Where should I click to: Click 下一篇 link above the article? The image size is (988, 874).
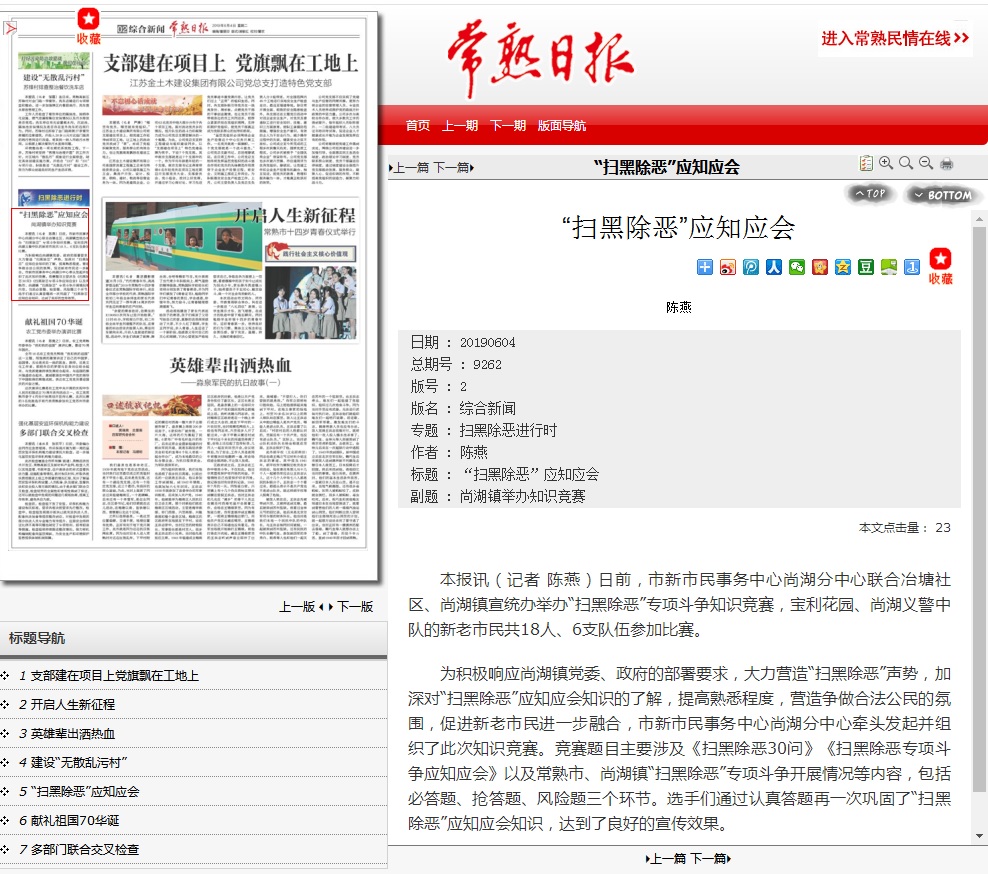[451, 168]
